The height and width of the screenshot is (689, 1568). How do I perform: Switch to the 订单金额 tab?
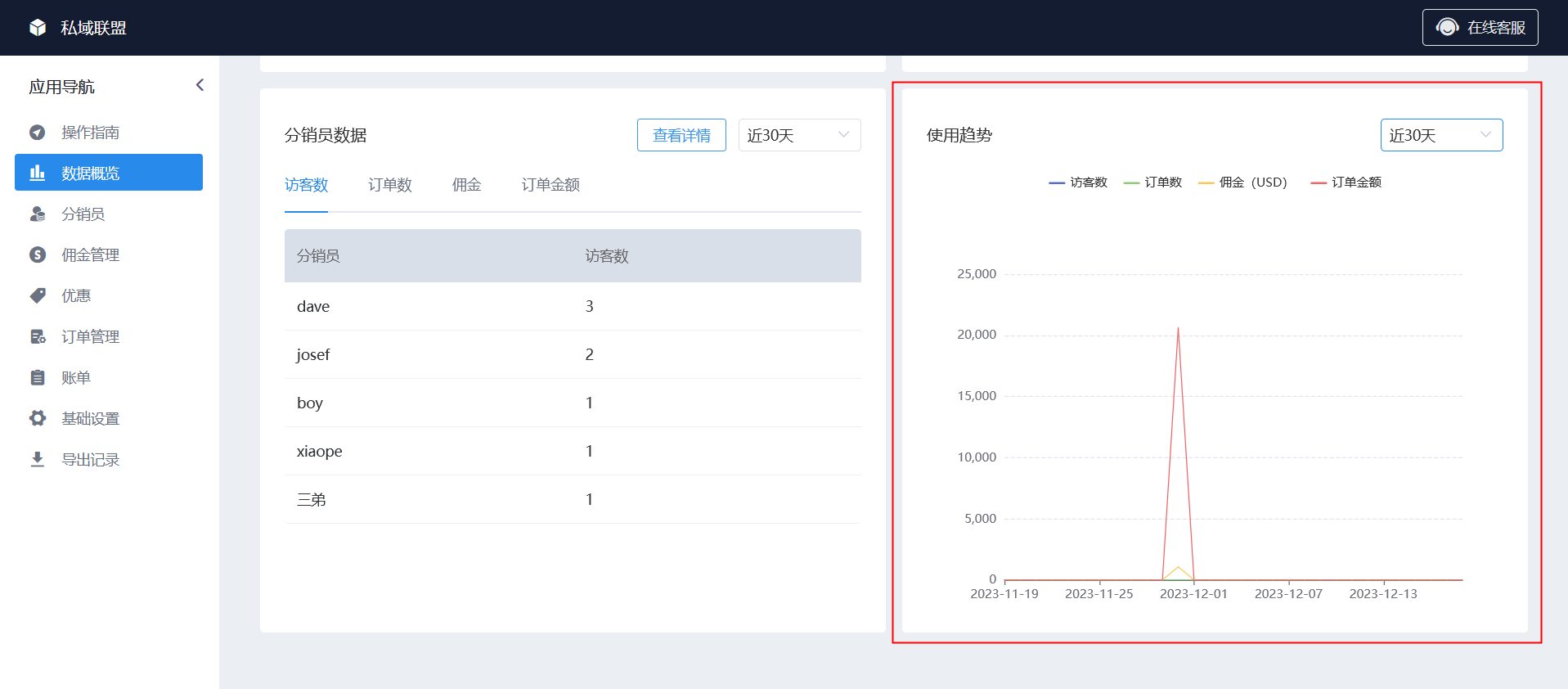[x=550, y=185]
